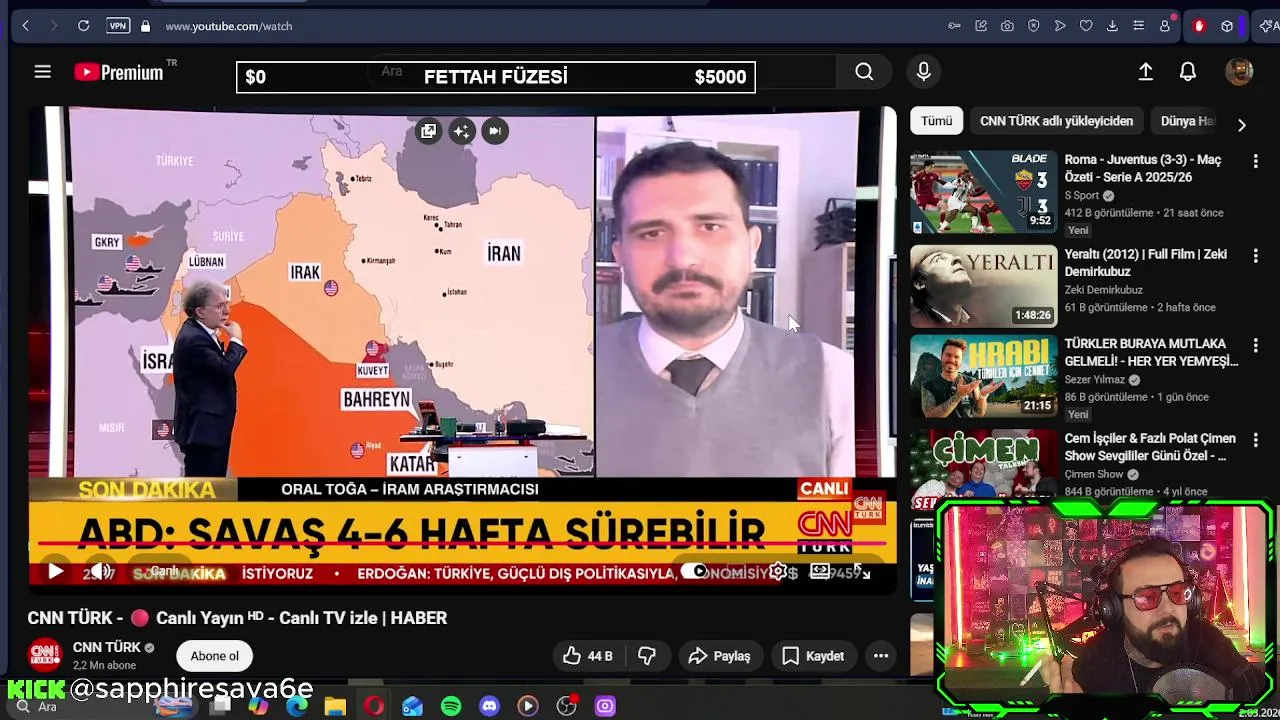This screenshot has height=720, width=1280.
Task: Open options menu for Roma - Juventus video
Action: tap(1256, 161)
